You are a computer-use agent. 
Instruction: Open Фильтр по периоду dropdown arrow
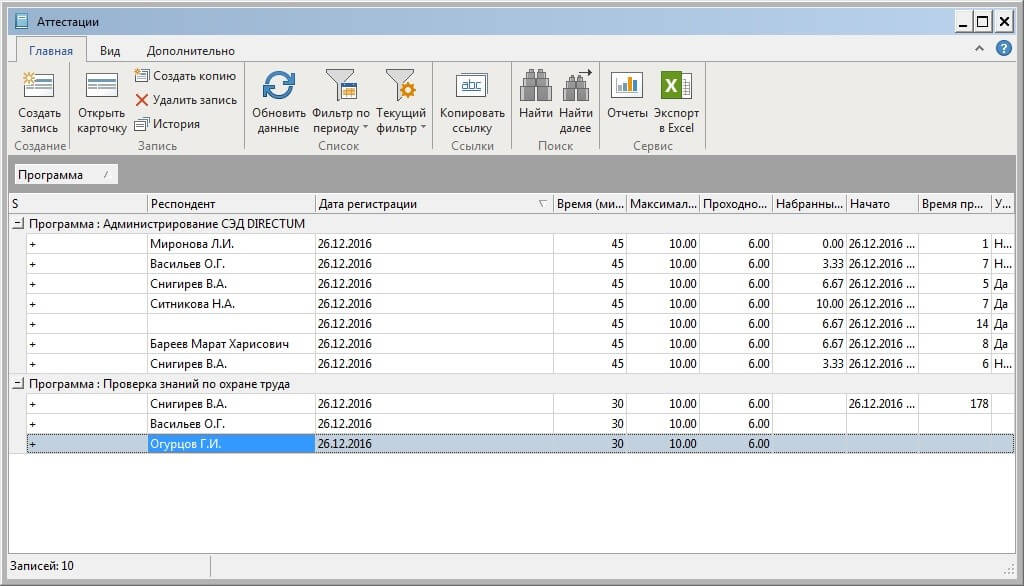coord(365,128)
